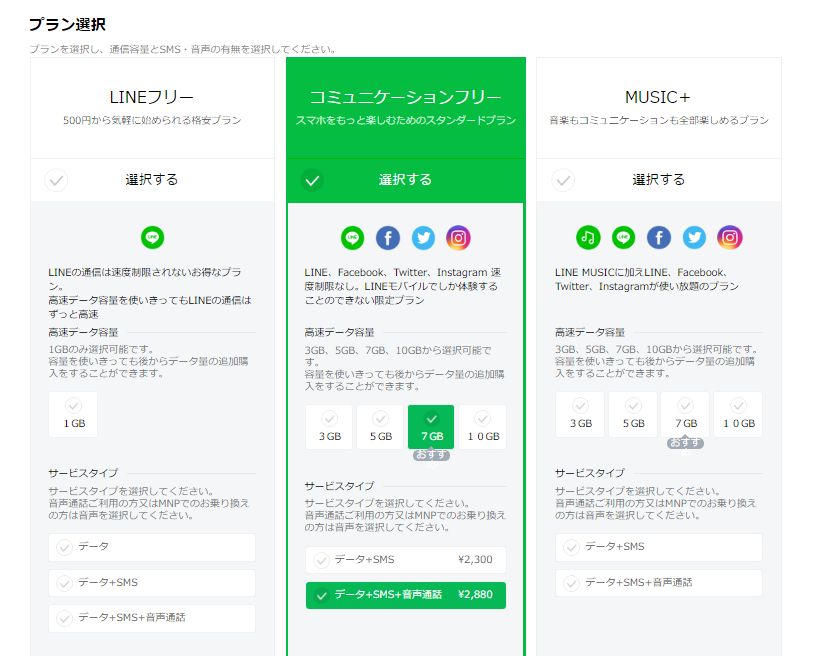
Task: Select データ+SMS+音声通話 ¥2,880 option
Action: click(406, 595)
